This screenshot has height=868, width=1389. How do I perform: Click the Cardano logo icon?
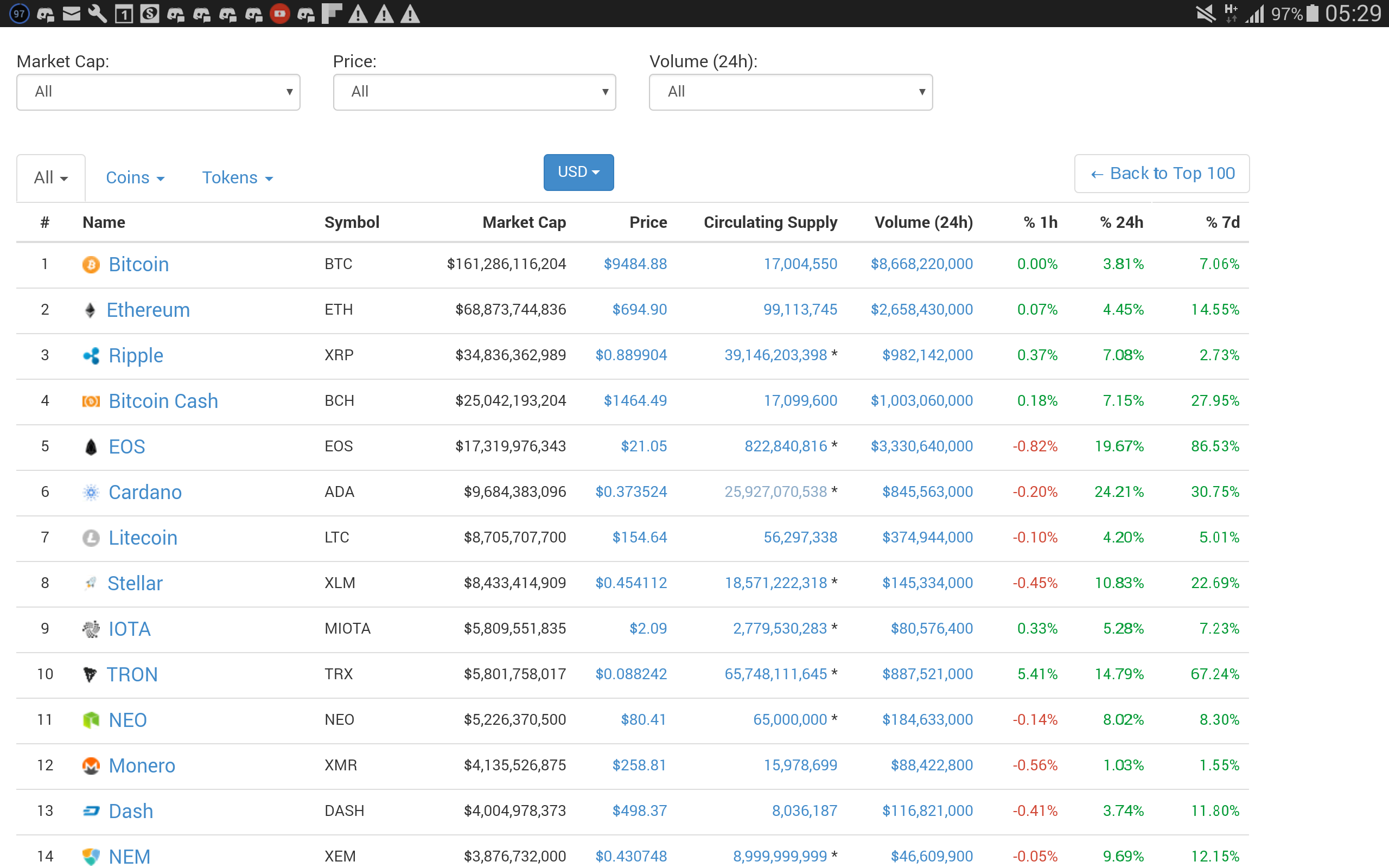pos(91,492)
